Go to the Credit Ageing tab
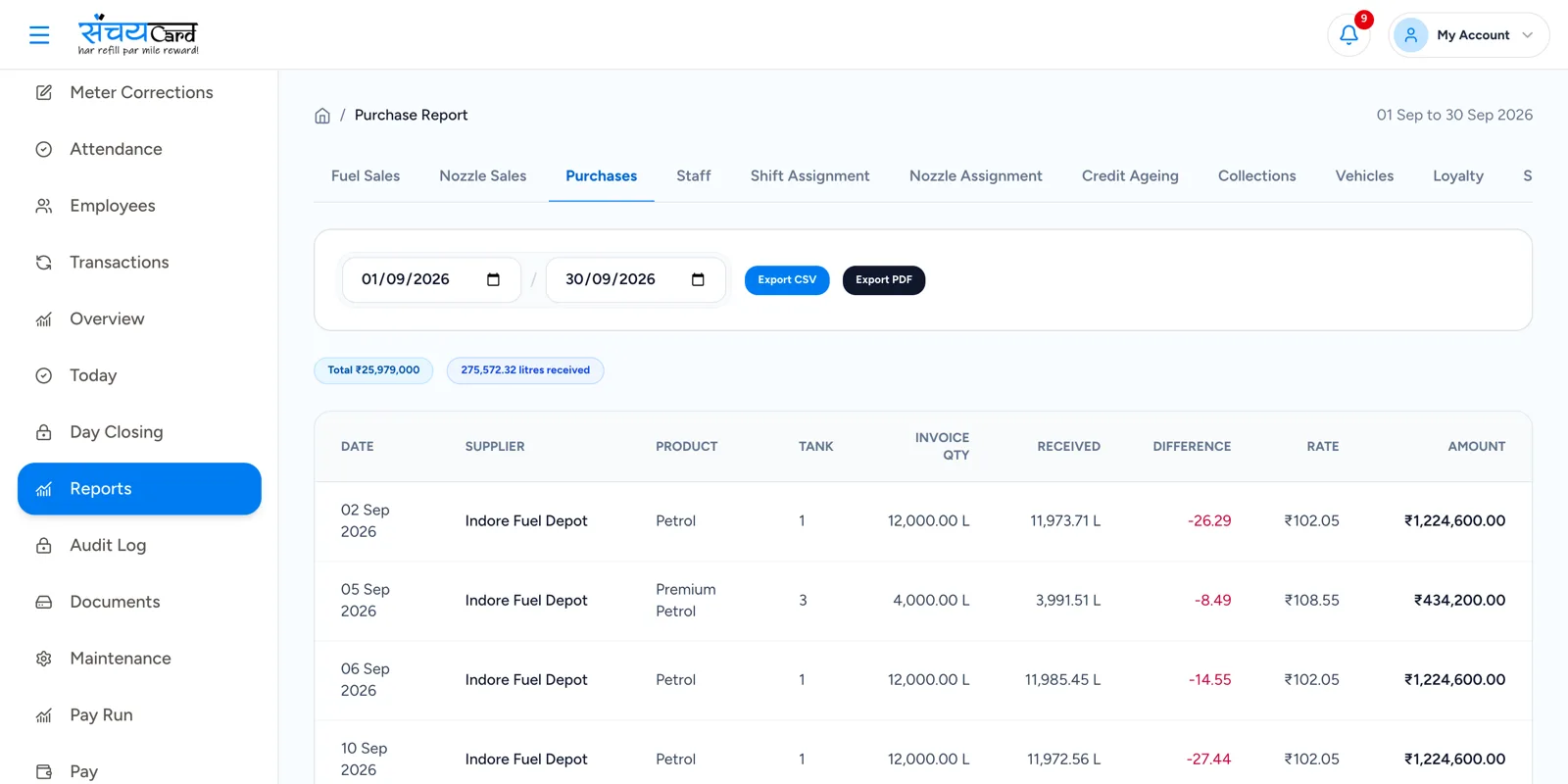Viewport: 1568px width, 784px height. point(1130,176)
